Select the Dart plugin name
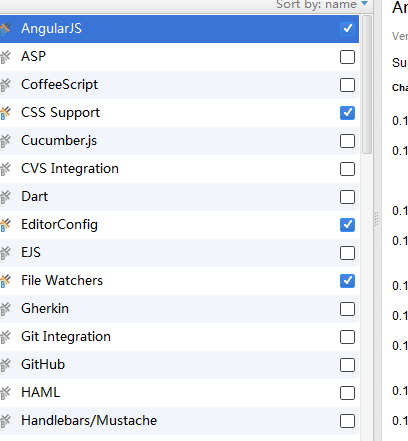This screenshot has height=441, width=408. (35, 196)
